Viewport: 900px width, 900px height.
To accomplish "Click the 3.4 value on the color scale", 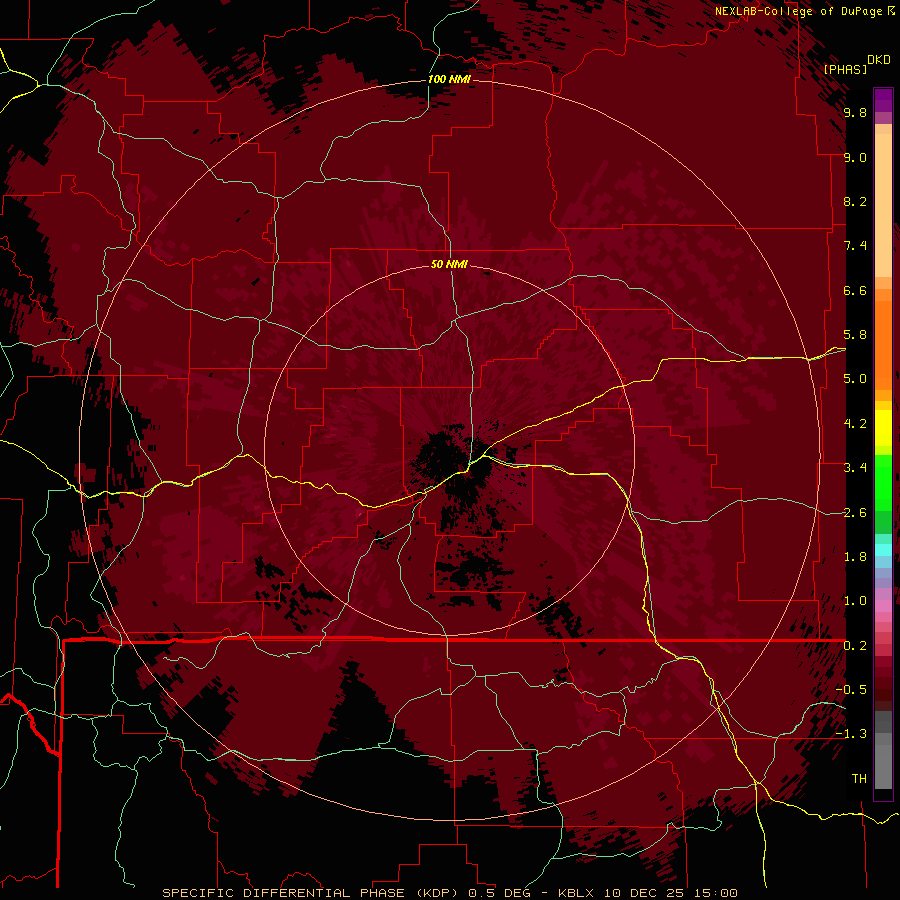I will click(x=855, y=468).
